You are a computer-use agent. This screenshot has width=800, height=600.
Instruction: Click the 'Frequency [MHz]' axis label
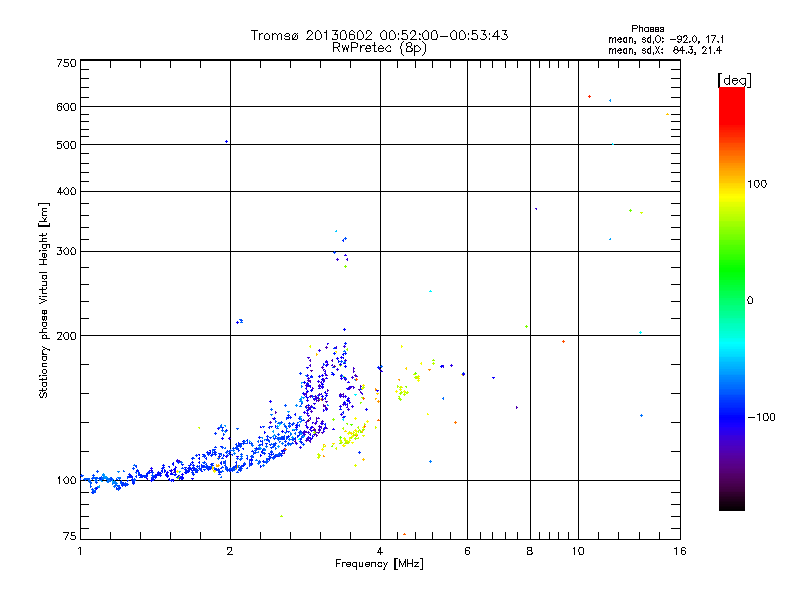379,564
